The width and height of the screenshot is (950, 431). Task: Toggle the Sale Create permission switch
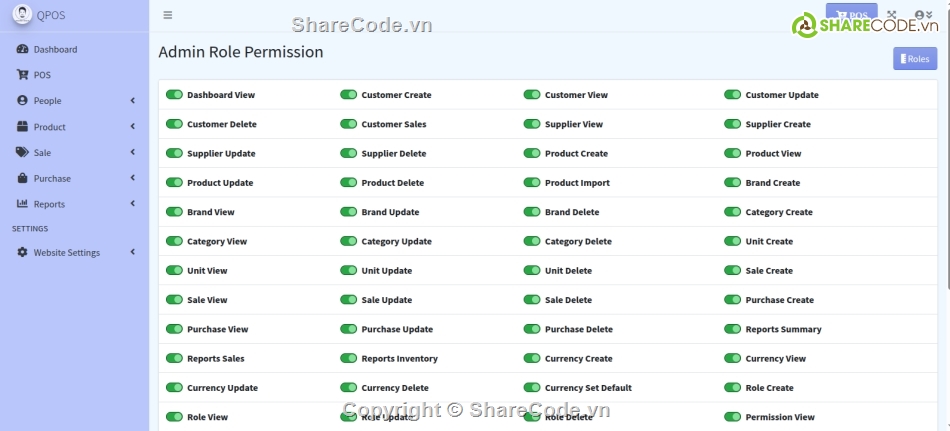(732, 270)
